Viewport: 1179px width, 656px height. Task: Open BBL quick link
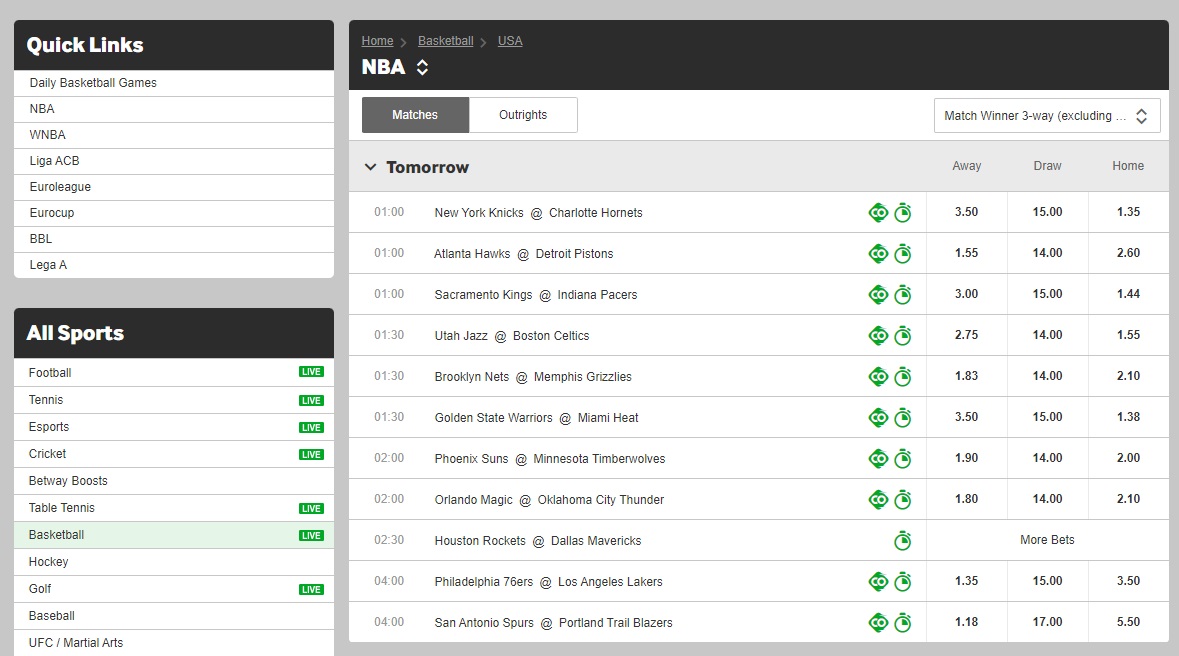click(174, 238)
